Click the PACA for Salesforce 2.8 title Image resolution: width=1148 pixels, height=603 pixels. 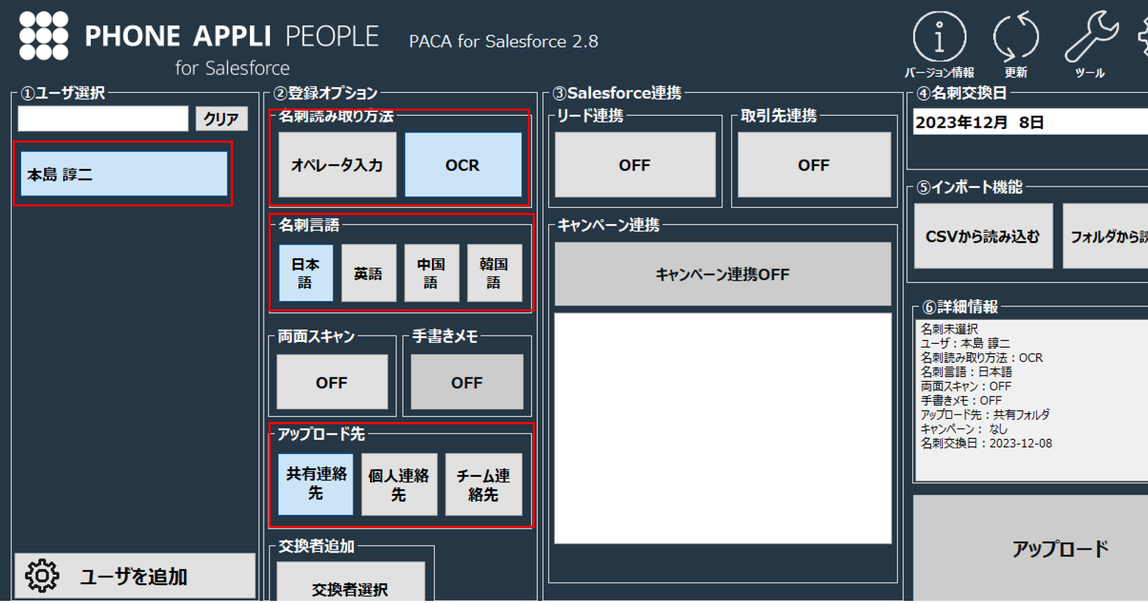click(504, 41)
